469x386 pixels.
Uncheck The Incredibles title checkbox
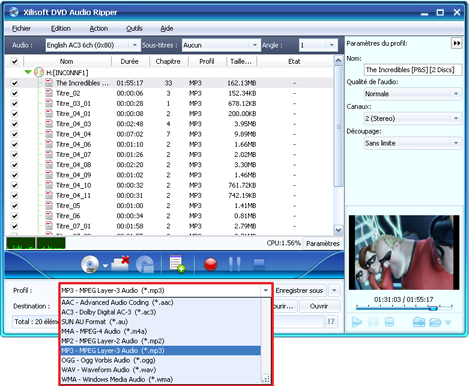14,83
